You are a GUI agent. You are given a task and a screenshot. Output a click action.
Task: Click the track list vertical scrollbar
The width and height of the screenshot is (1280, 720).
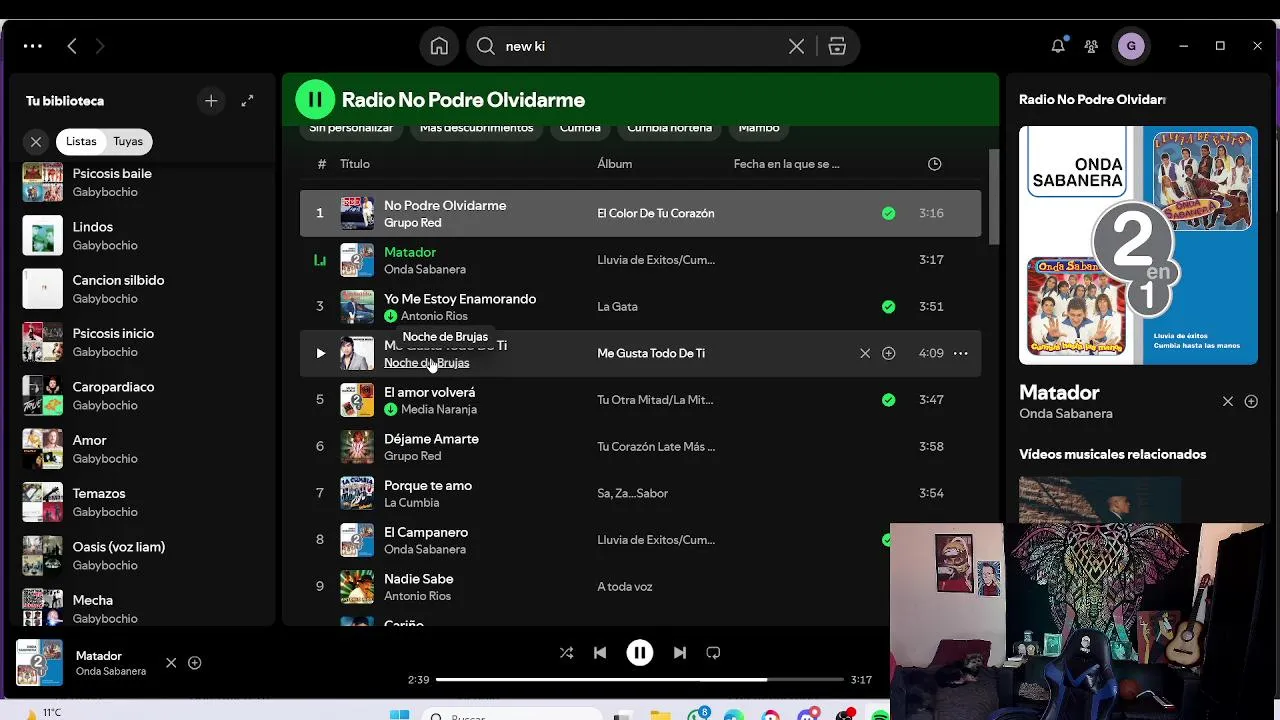point(993,197)
